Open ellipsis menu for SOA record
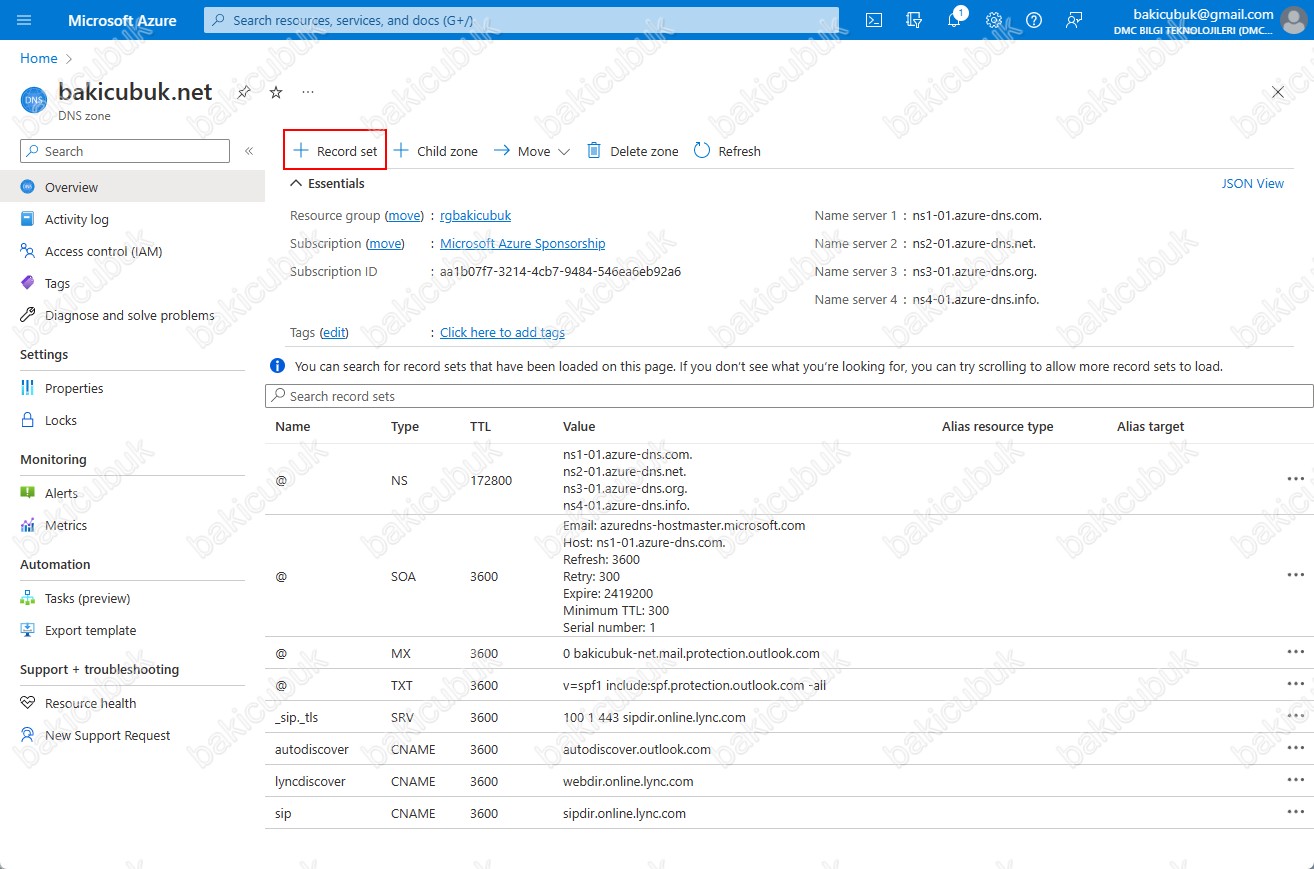The image size is (1314, 869). click(x=1296, y=575)
